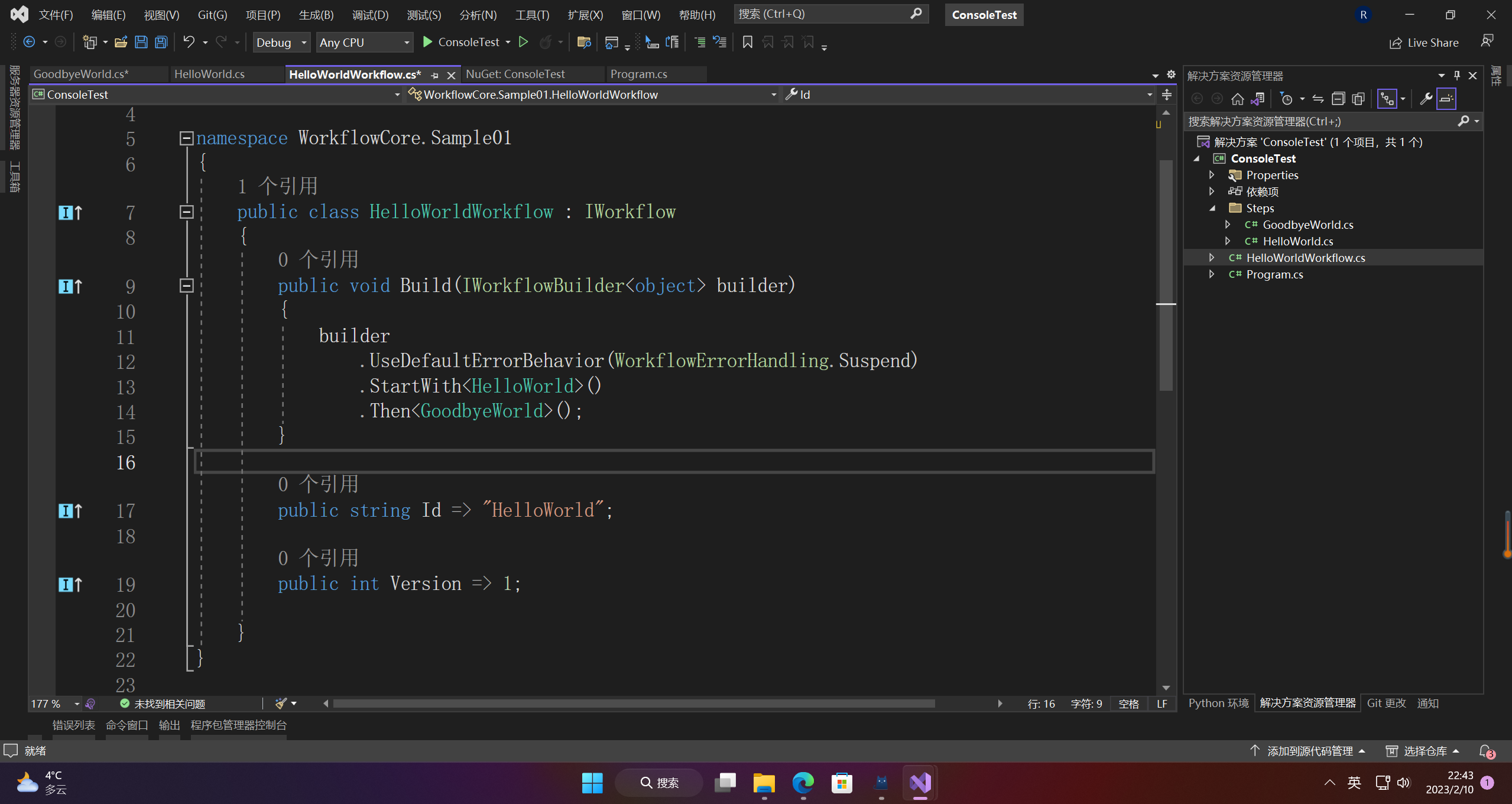Open the Debug configuration dropdown
Viewport: 1512px width, 804px height.
281,42
